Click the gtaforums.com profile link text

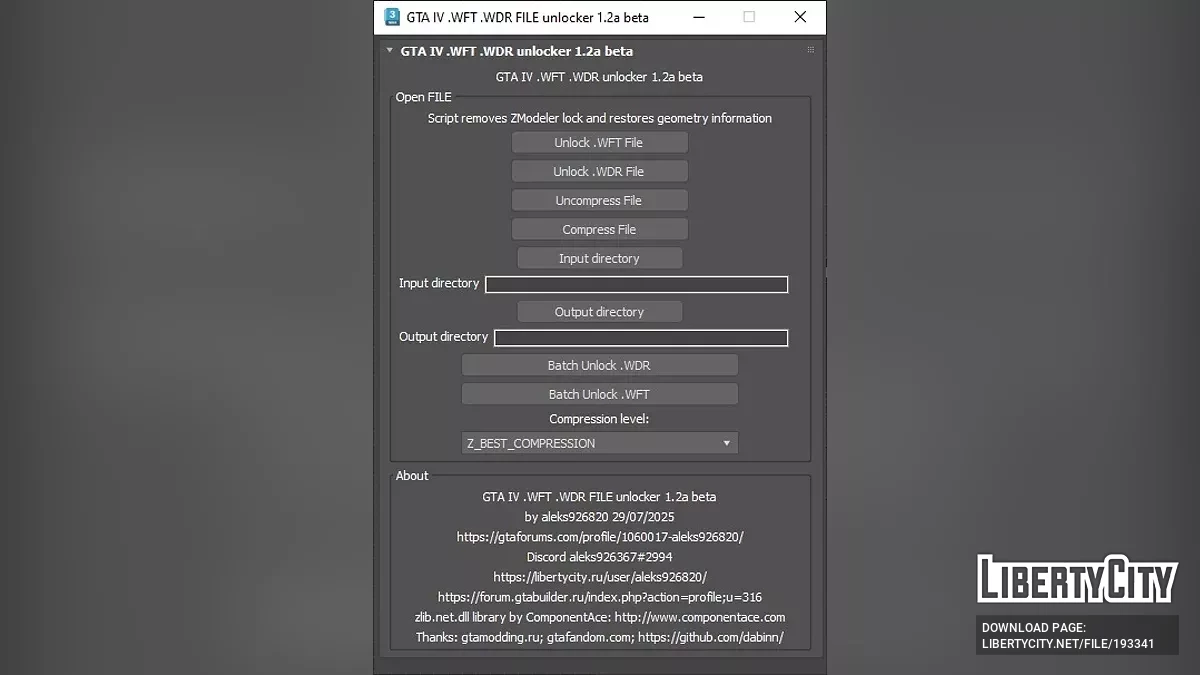pyautogui.click(x=600, y=537)
